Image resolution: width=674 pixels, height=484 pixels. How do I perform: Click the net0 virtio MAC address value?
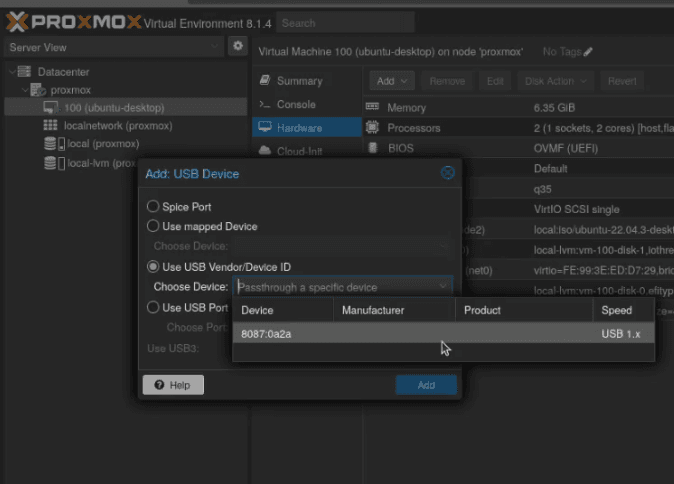604,270
